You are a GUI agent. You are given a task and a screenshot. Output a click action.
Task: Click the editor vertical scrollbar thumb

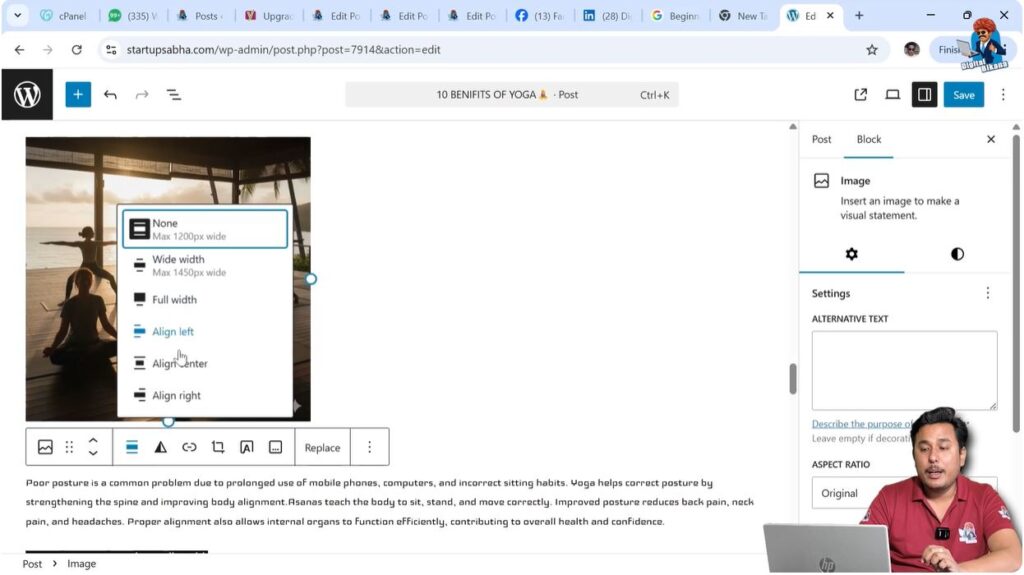point(793,378)
